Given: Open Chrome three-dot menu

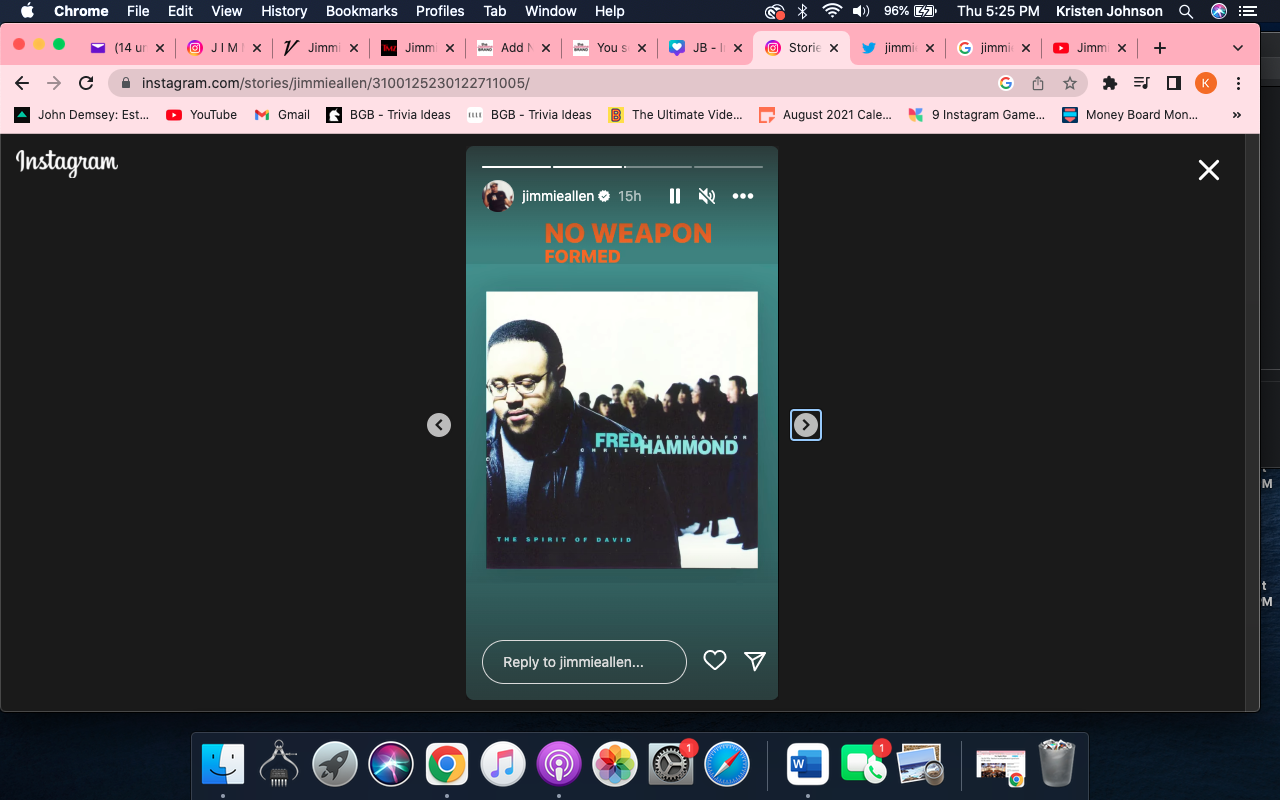Looking at the screenshot, I should 1239,83.
